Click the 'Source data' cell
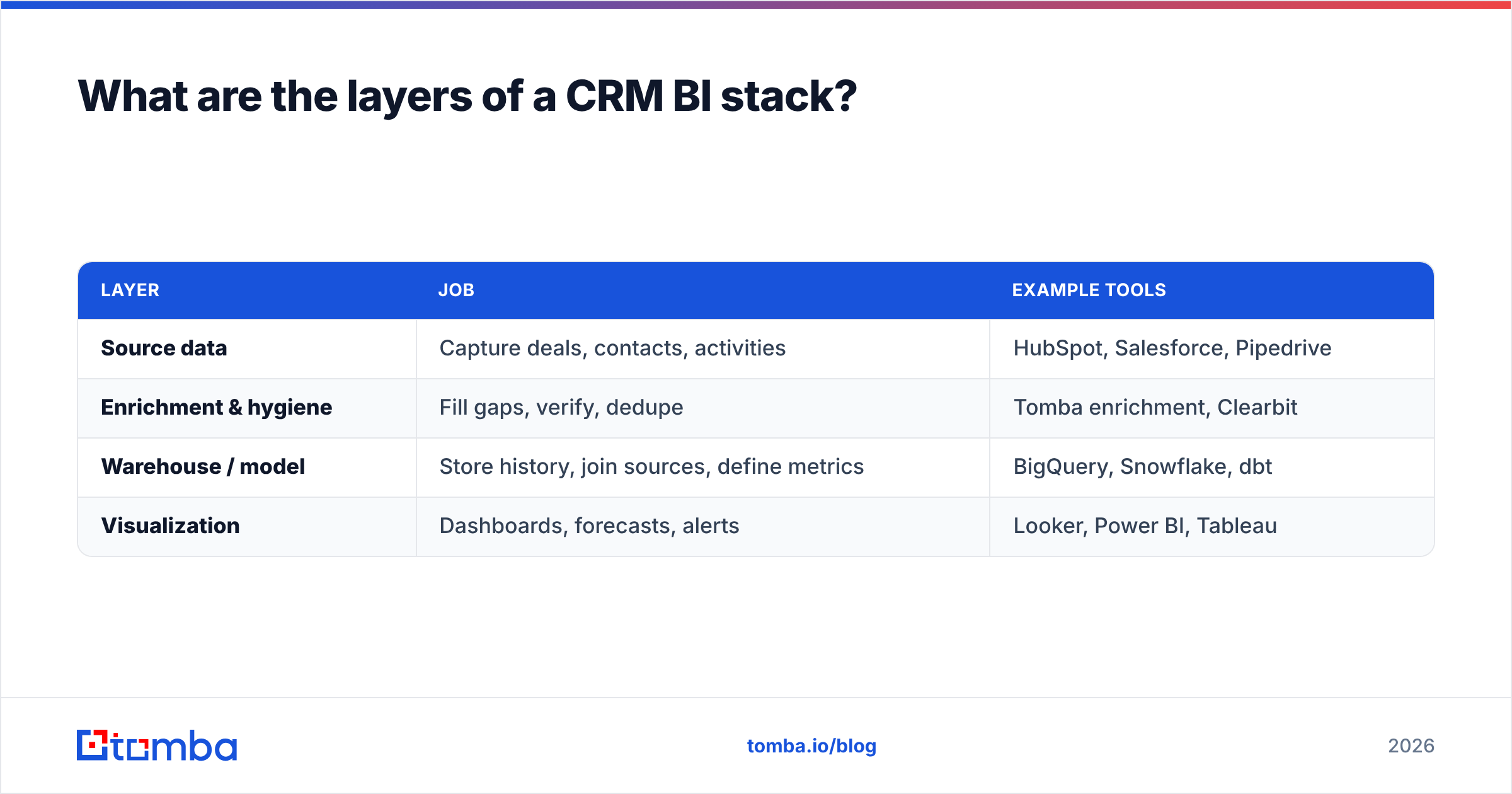Screen dimensions: 1512x794 click(247, 348)
